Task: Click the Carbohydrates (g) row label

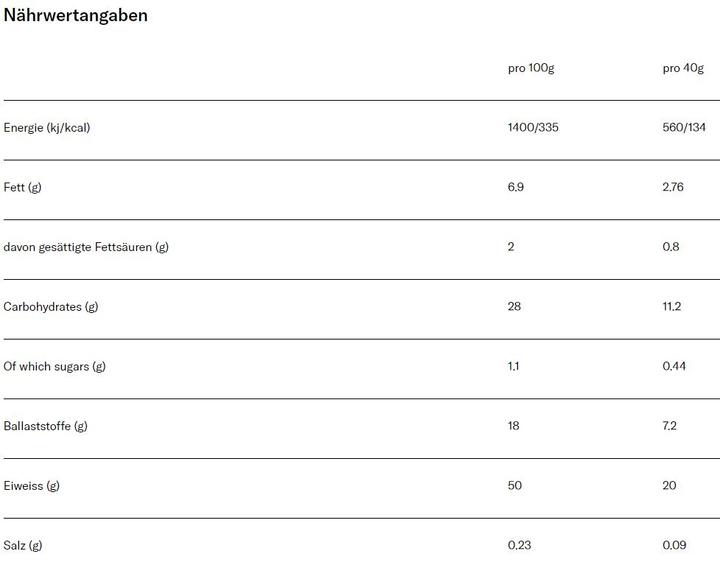Action: pos(51,307)
